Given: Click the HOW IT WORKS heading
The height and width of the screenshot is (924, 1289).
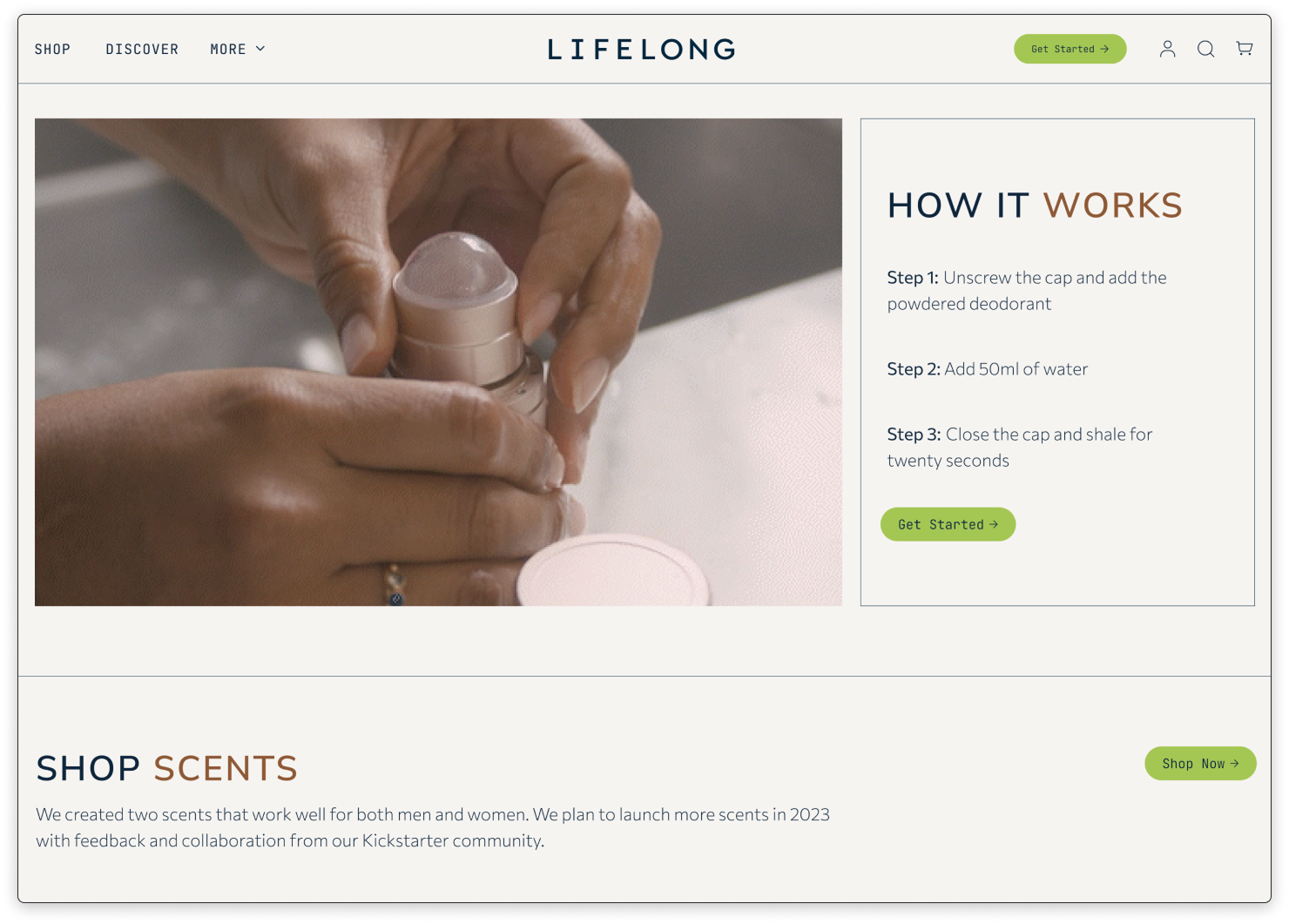Looking at the screenshot, I should point(1035,206).
